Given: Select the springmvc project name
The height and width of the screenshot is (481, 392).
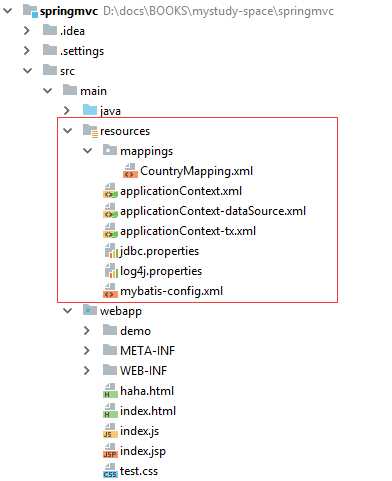Looking at the screenshot, I should (x=69, y=12).
